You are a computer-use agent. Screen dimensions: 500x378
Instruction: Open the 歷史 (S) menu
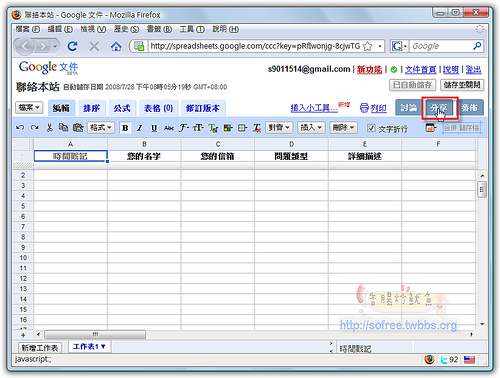(x=126, y=29)
